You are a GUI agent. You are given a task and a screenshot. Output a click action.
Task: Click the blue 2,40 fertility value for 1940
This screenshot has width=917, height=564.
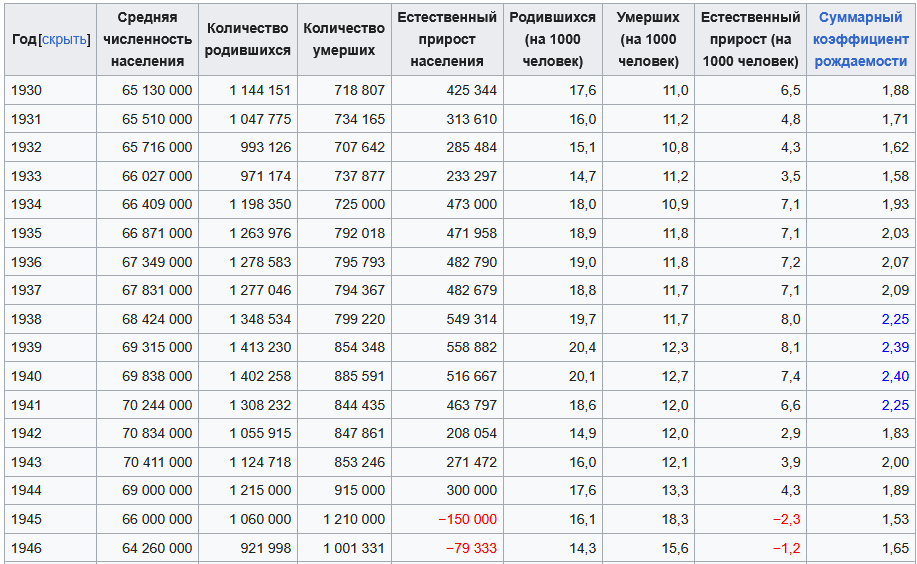click(894, 376)
